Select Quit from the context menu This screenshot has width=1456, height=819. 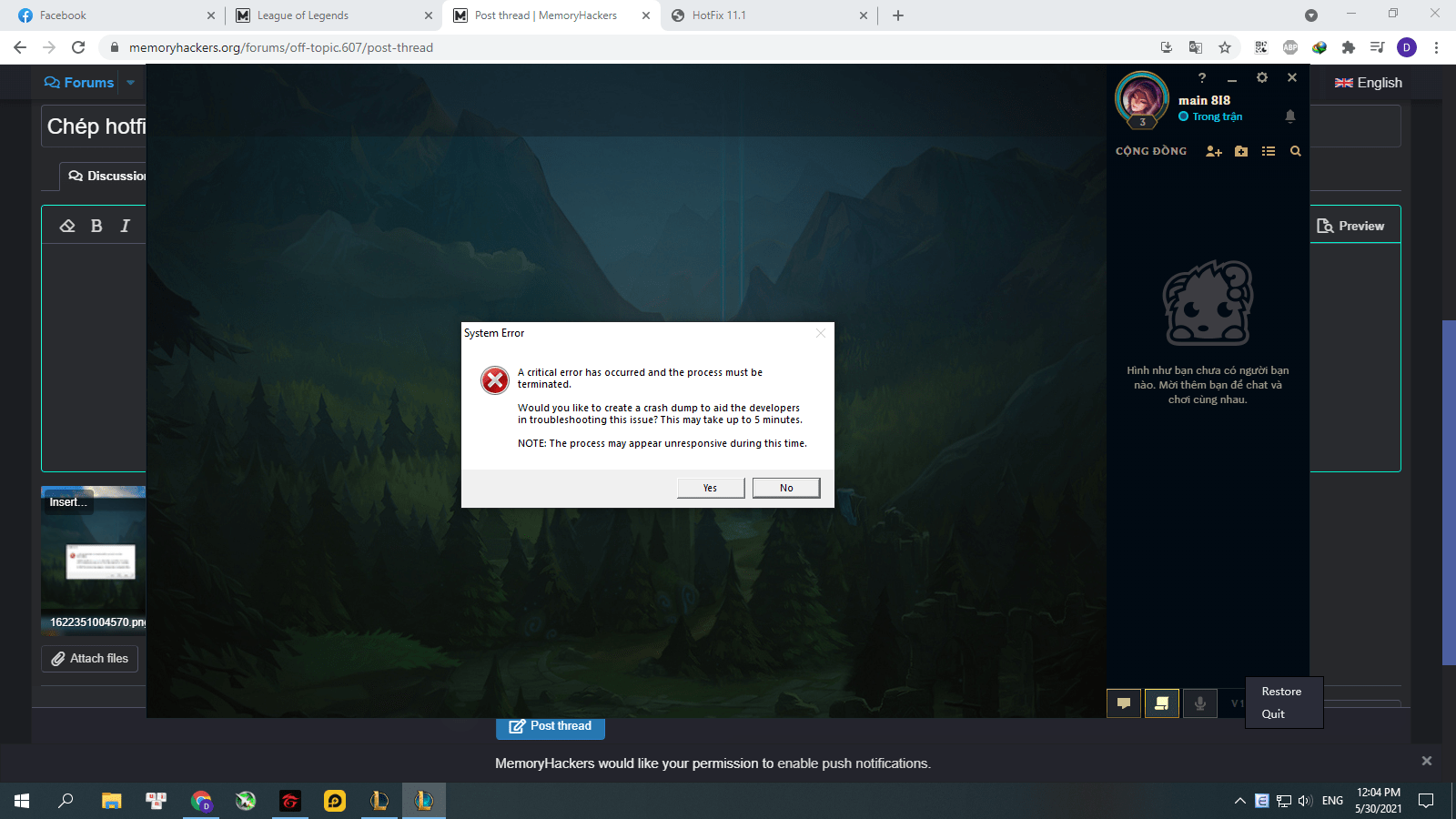[x=1273, y=714]
